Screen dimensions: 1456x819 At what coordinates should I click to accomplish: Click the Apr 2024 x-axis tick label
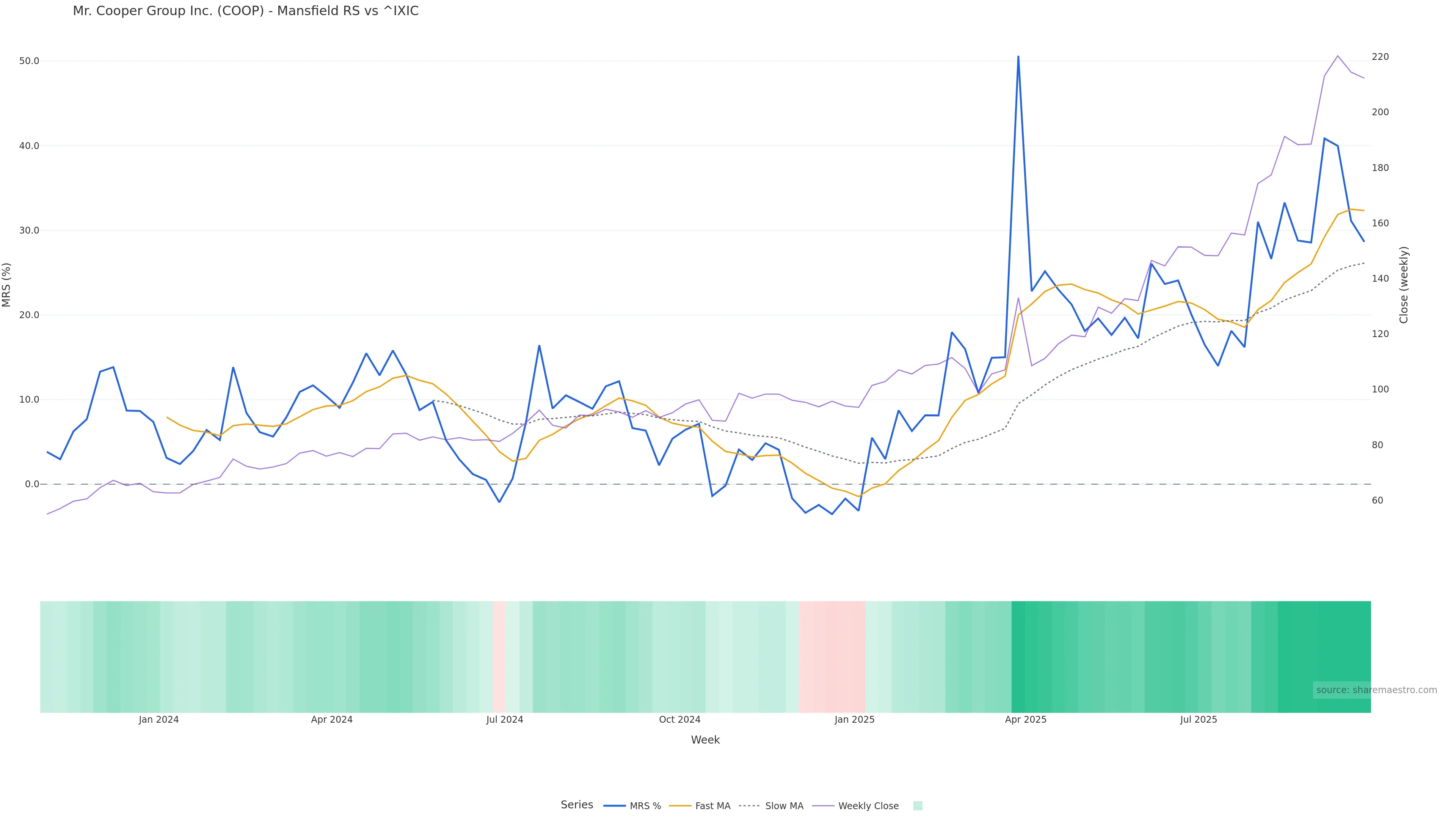tap(332, 720)
